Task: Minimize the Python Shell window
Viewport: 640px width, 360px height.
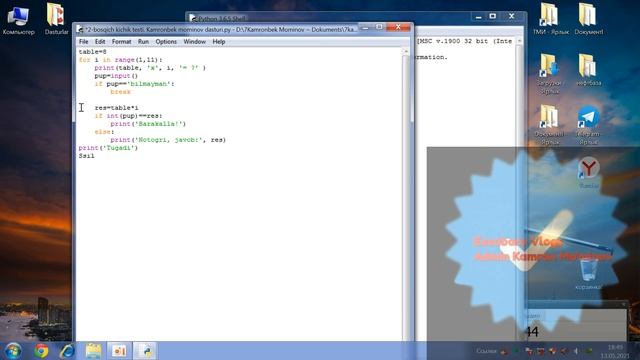Action: pos(478,16)
